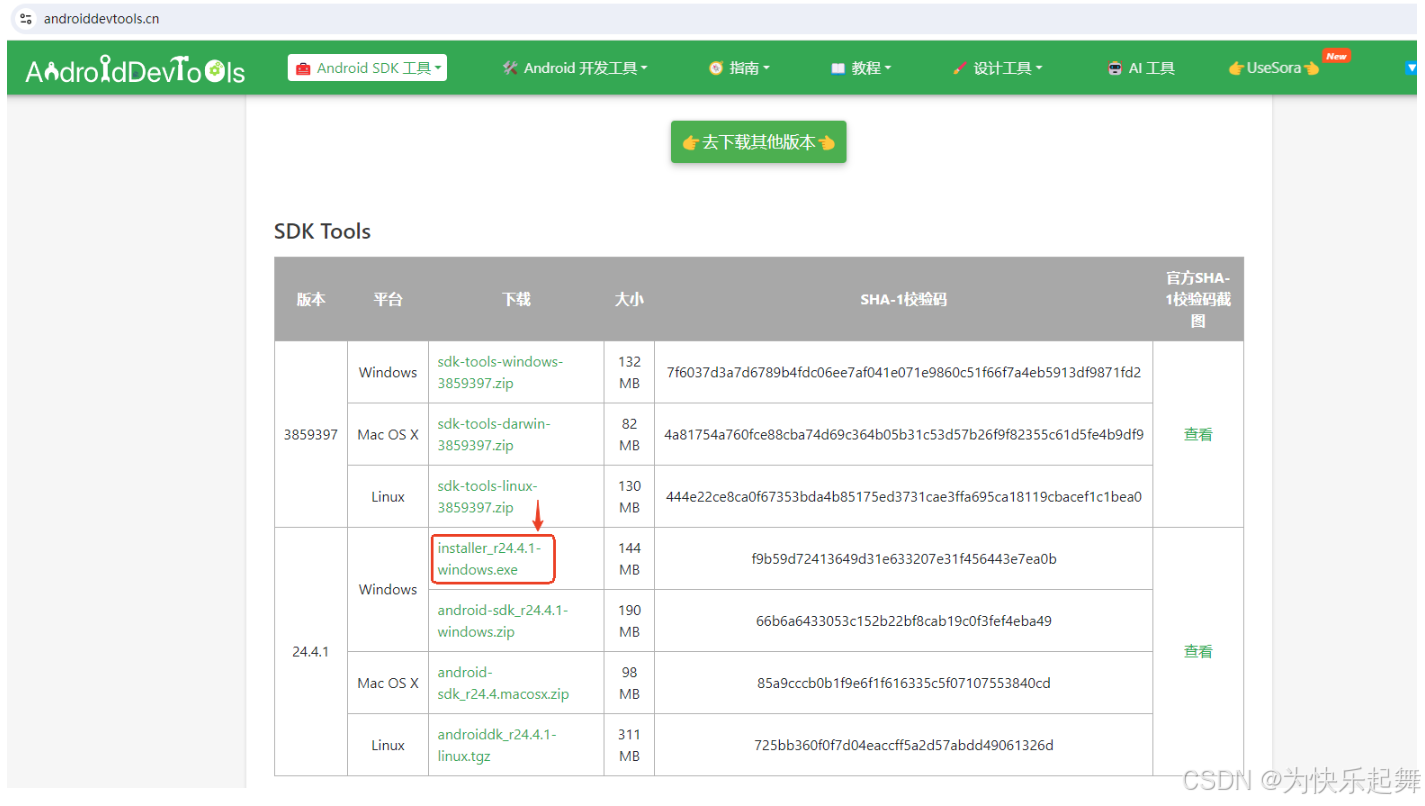Viewport: 1425px width, 806px height.
Task: Expand the Android 开发工具 menu
Action: click(575, 68)
